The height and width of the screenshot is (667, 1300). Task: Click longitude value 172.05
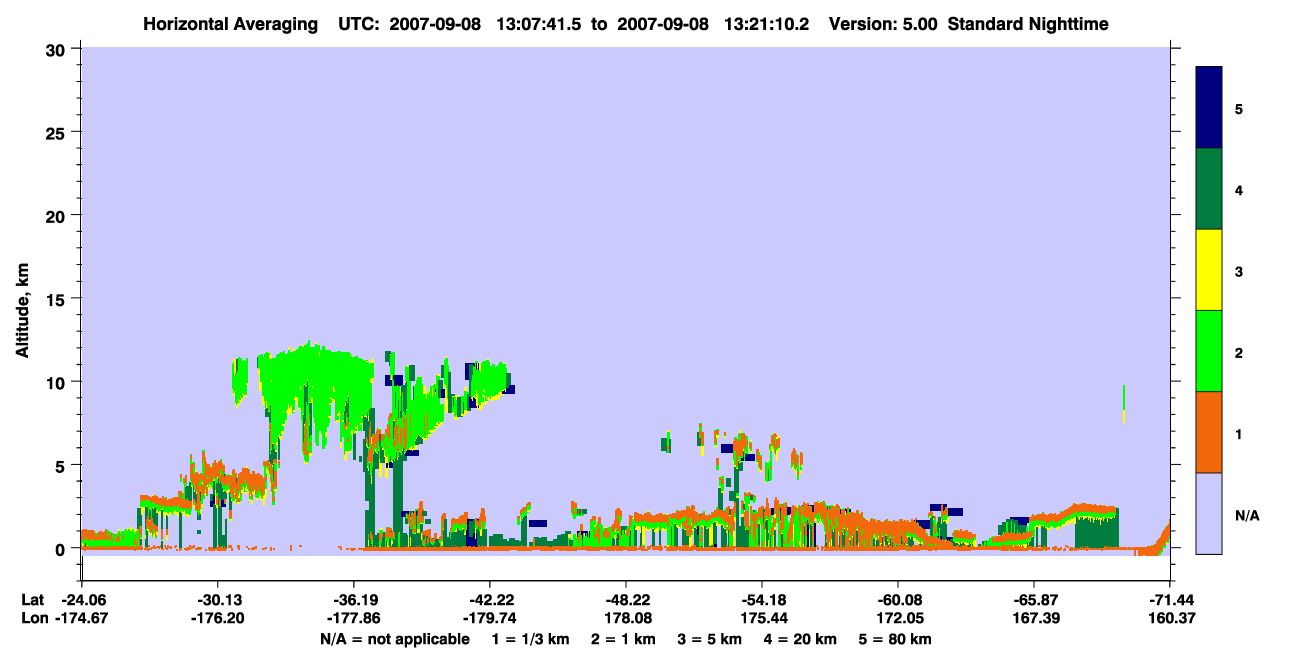pyautogui.click(x=901, y=619)
